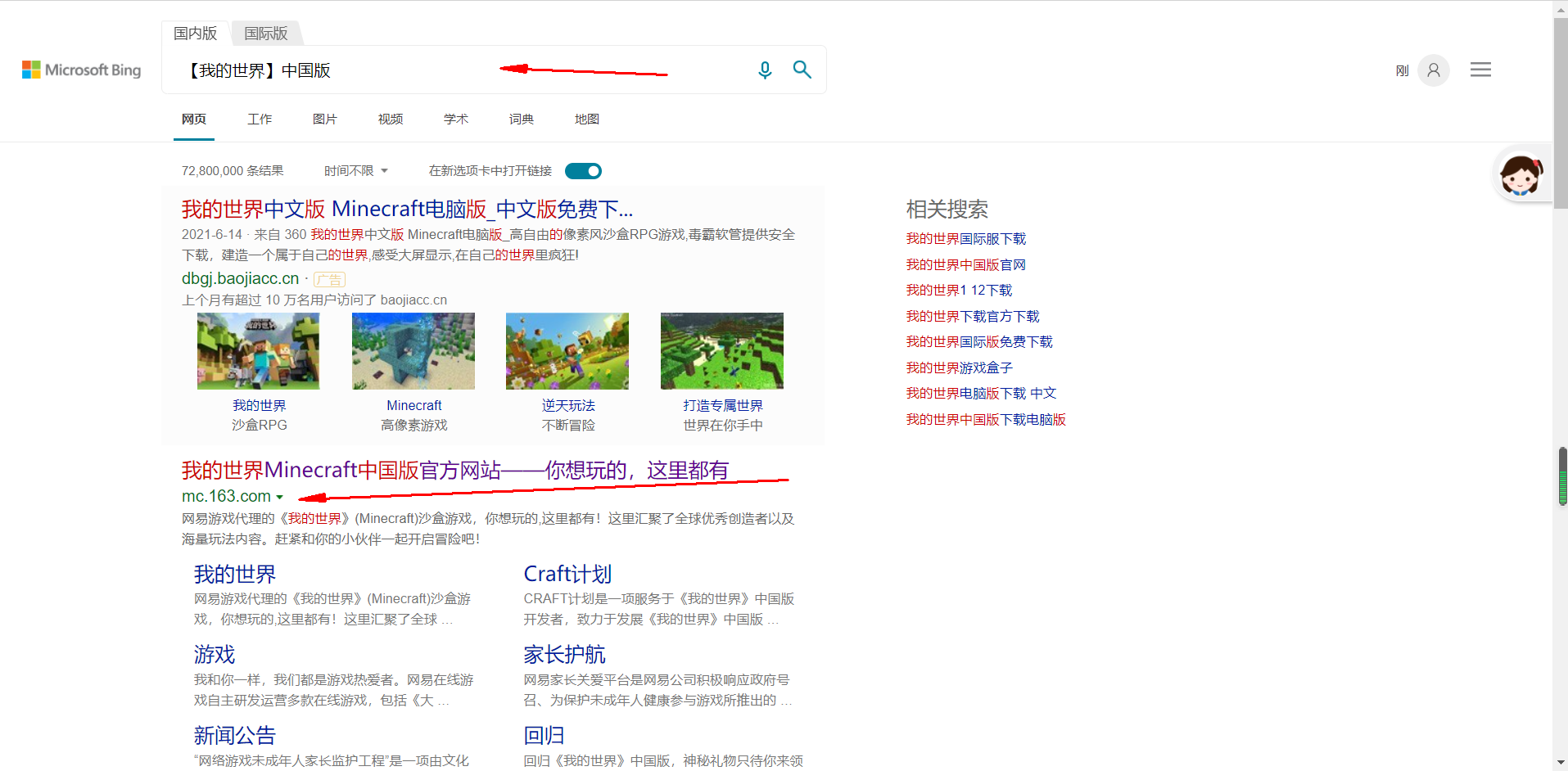Open the chat assistant girl avatar
Image resolution: width=1568 pixels, height=771 pixels.
(x=1521, y=174)
